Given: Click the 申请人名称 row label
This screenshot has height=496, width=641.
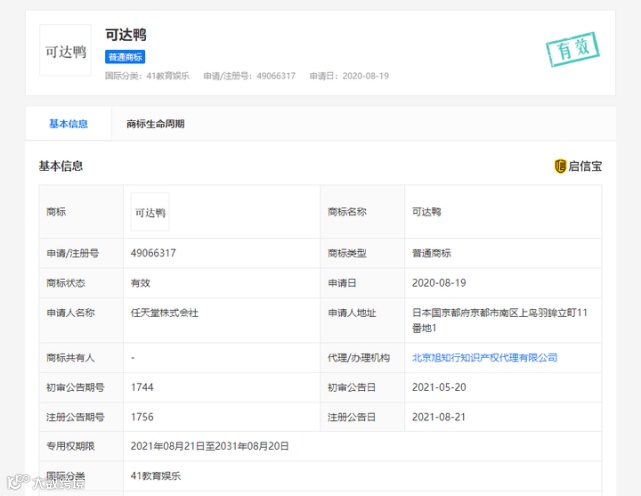Looking at the screenshot, I should [70, 313].
